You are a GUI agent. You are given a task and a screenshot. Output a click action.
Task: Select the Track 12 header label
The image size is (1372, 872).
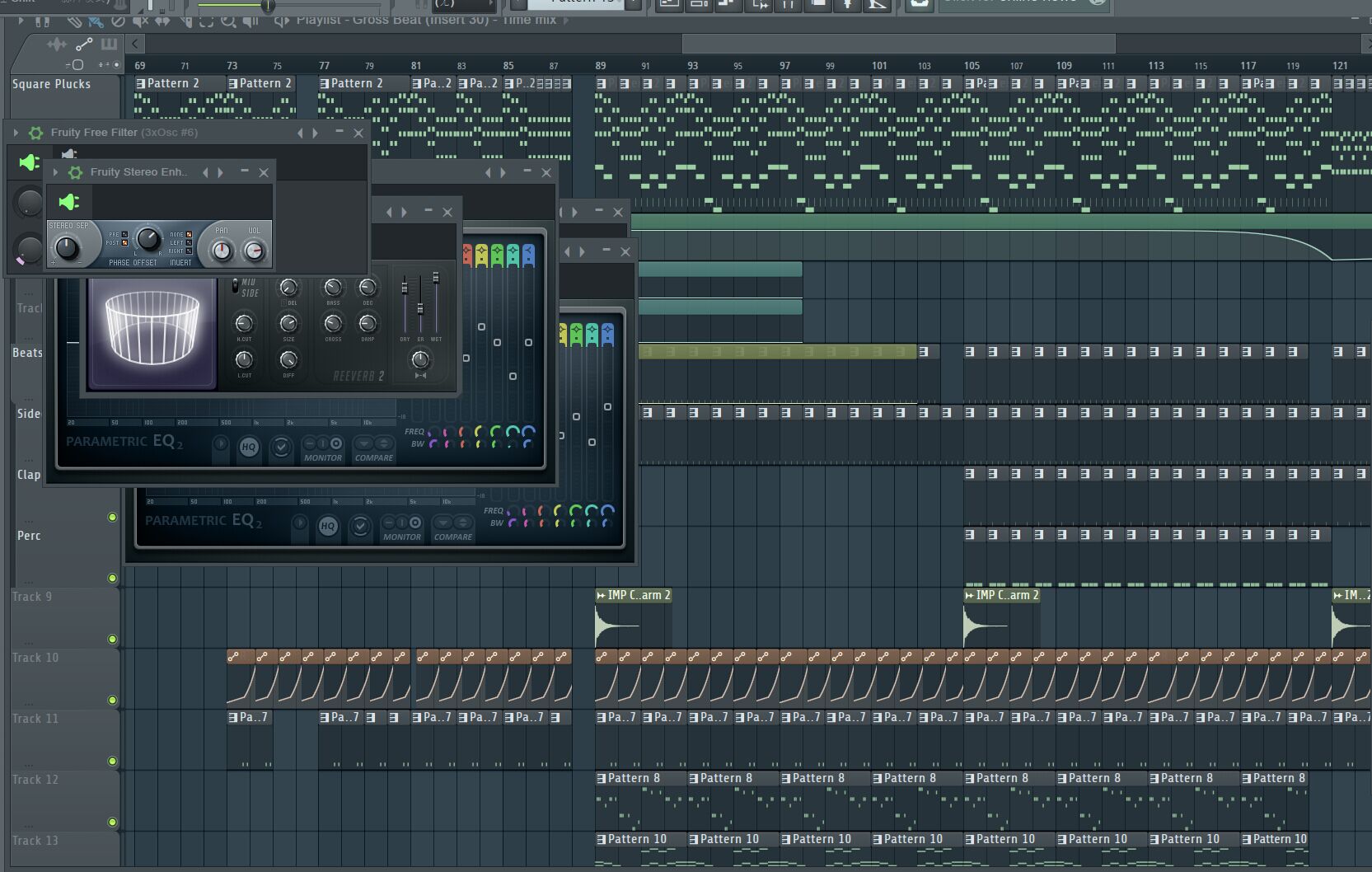coord(35,780)
